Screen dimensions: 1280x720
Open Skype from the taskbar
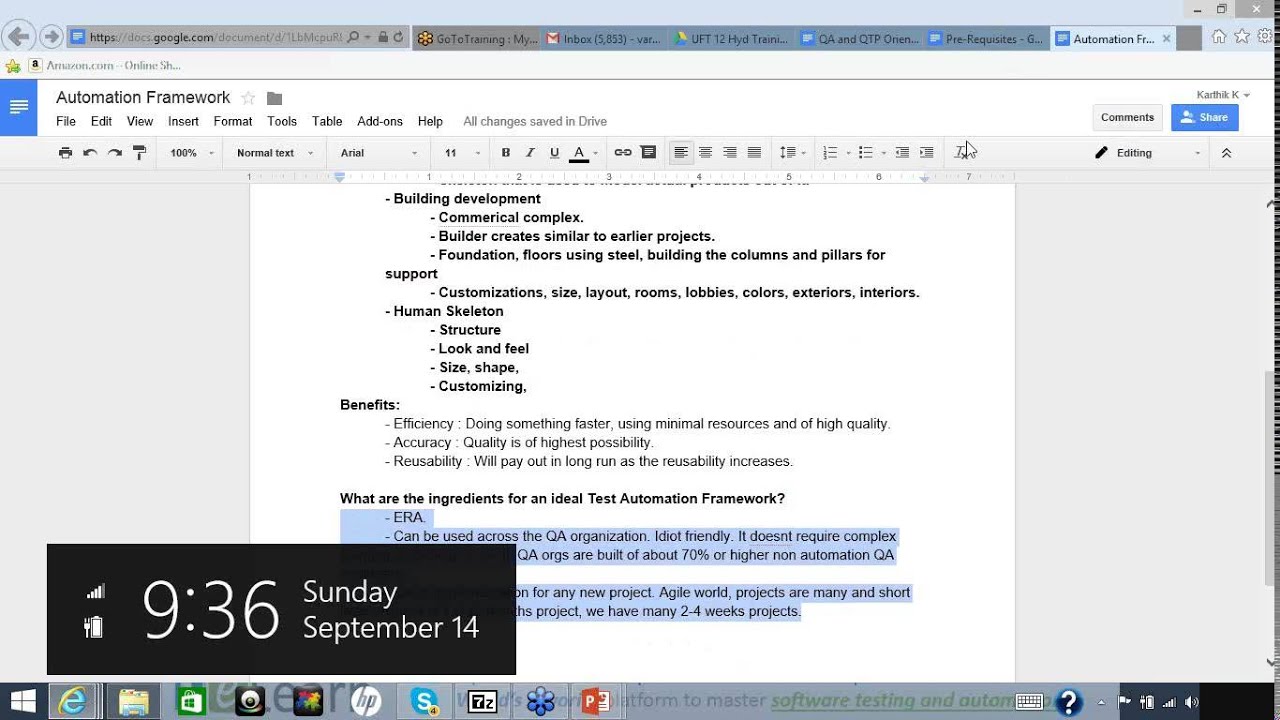point(425,702)
